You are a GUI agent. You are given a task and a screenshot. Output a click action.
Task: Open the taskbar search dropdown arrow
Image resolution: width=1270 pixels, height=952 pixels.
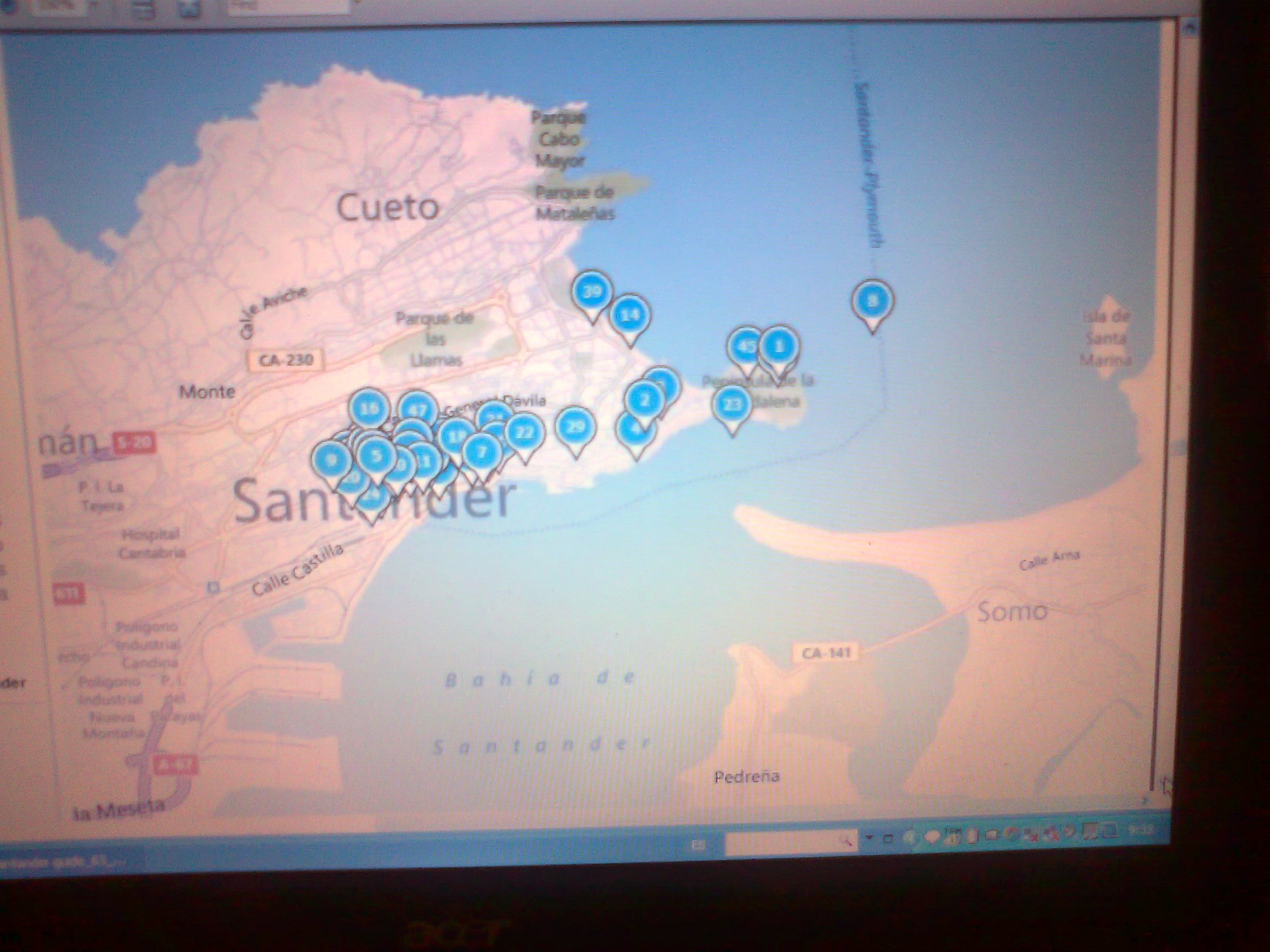(x=868, y=838)
